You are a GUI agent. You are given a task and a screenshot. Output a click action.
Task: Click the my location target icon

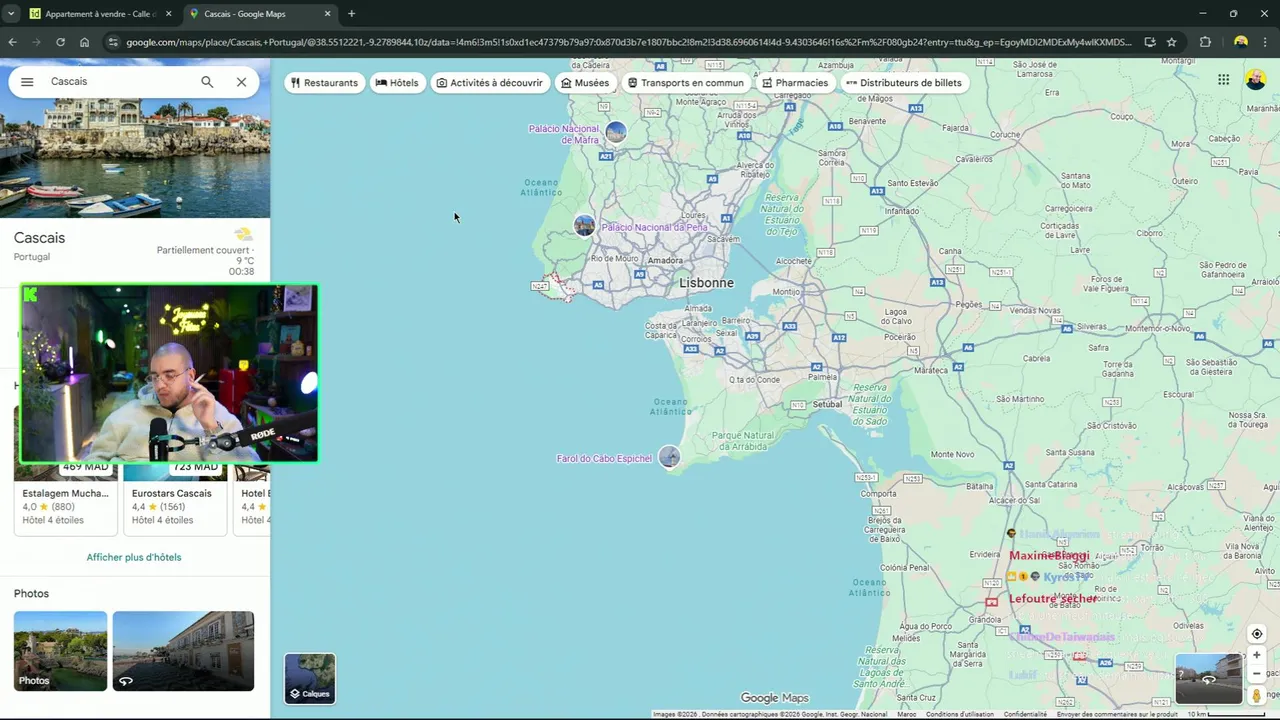[x=1257, y=634]
